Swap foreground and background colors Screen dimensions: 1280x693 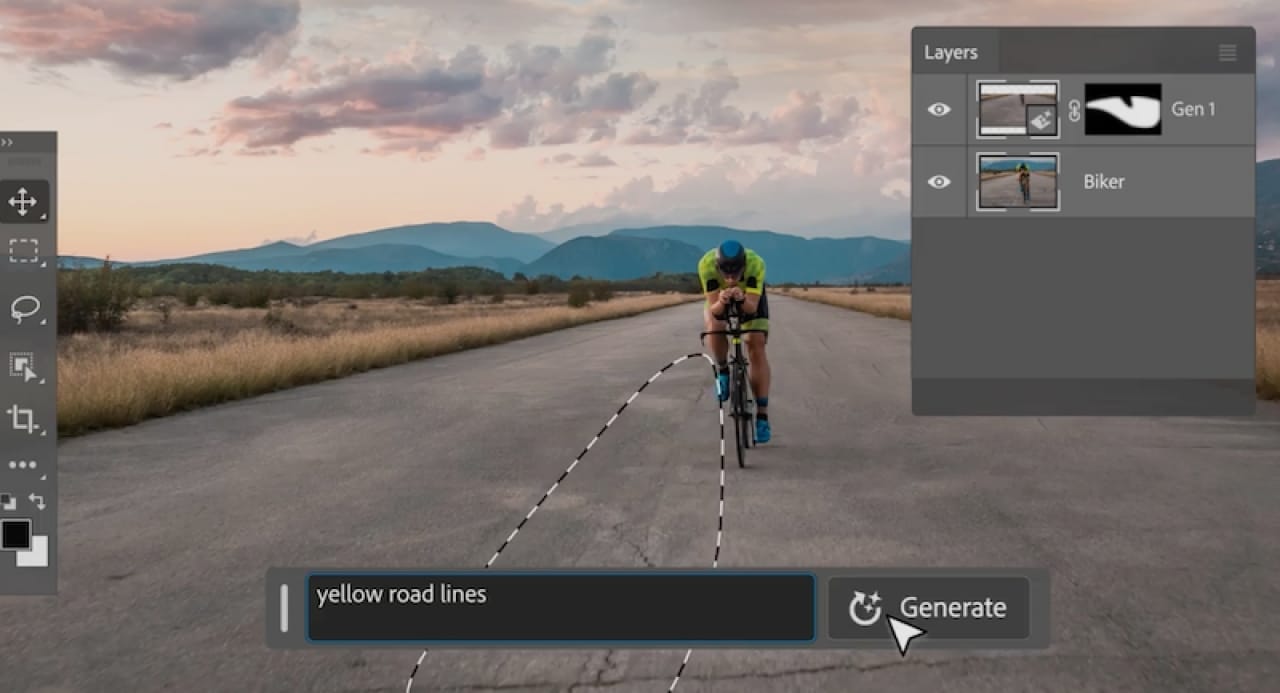pyautogui.click(x=38, y=502)
